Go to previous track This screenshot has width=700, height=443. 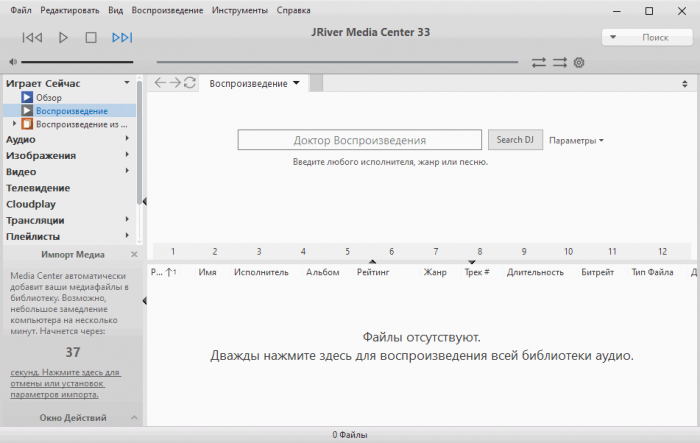tap(32, 38)
